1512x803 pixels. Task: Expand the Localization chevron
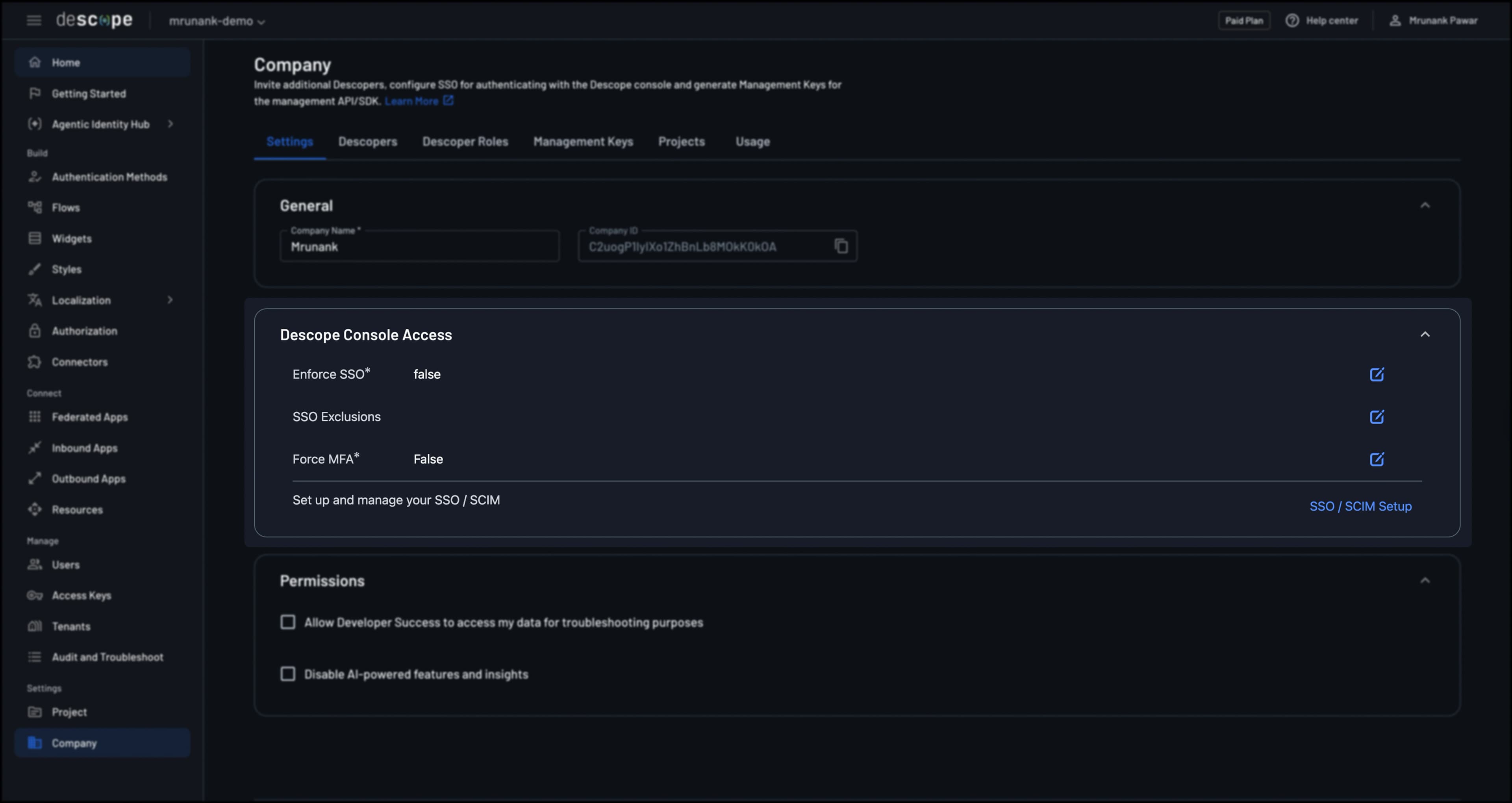coord(170,300)
